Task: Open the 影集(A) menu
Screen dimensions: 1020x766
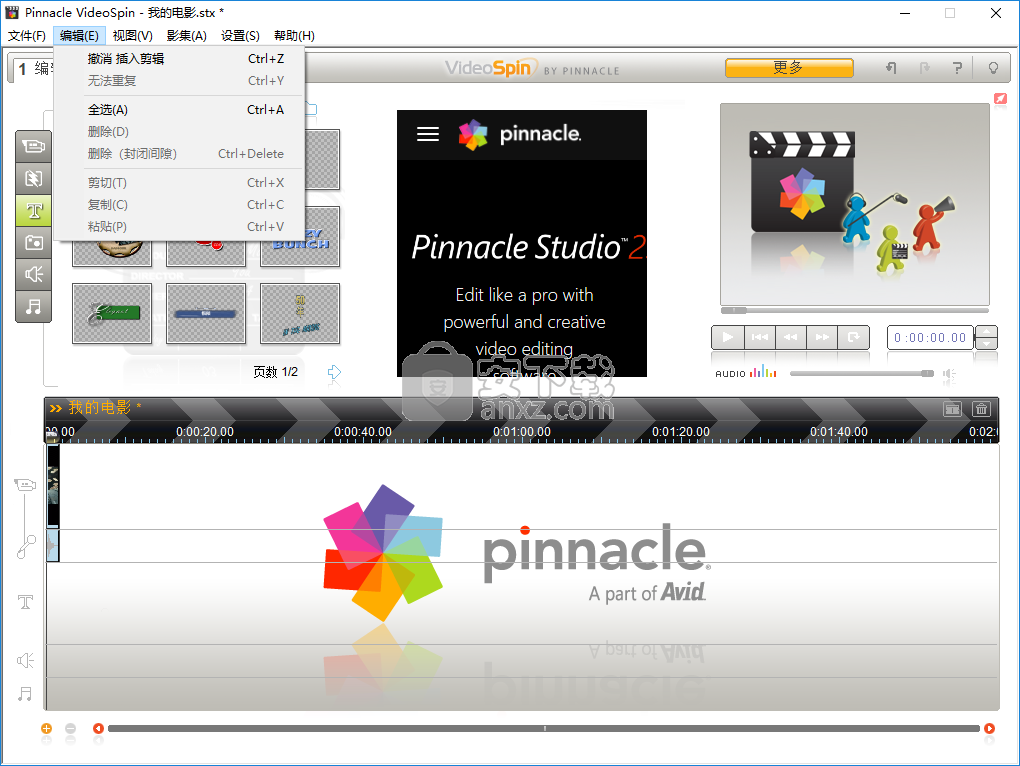Action: click(187, 36)
